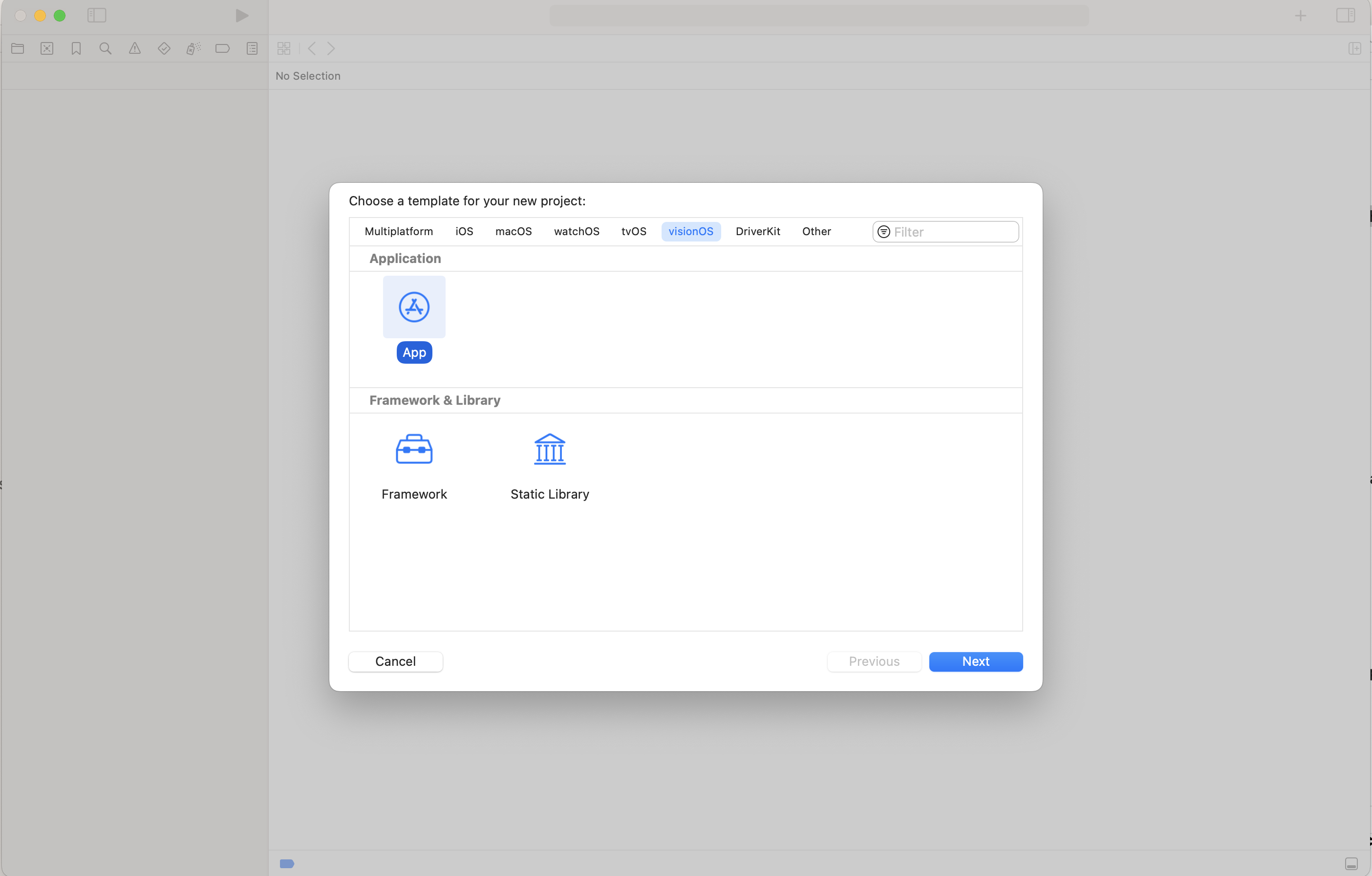Click the Cancel button
The image size is (1372, 876).
pyautogui.click(x=395, y=662)
